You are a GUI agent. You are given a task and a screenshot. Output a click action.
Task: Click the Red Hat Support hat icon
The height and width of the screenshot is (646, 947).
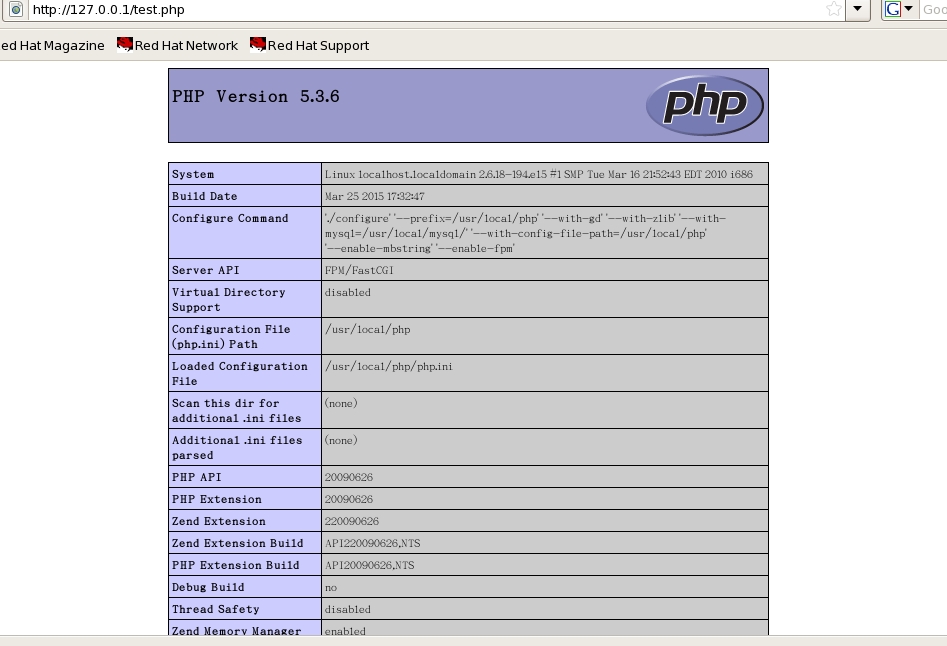tap(257, 45)
